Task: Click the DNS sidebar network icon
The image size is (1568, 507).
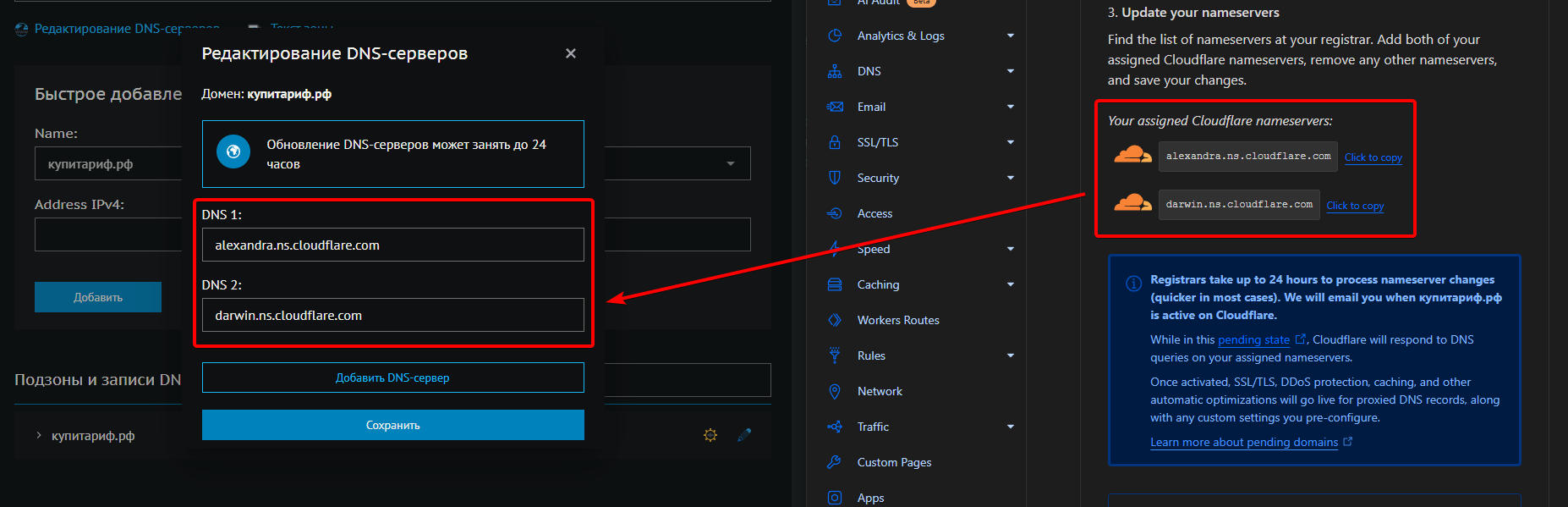Action: (x=835, y=71)
